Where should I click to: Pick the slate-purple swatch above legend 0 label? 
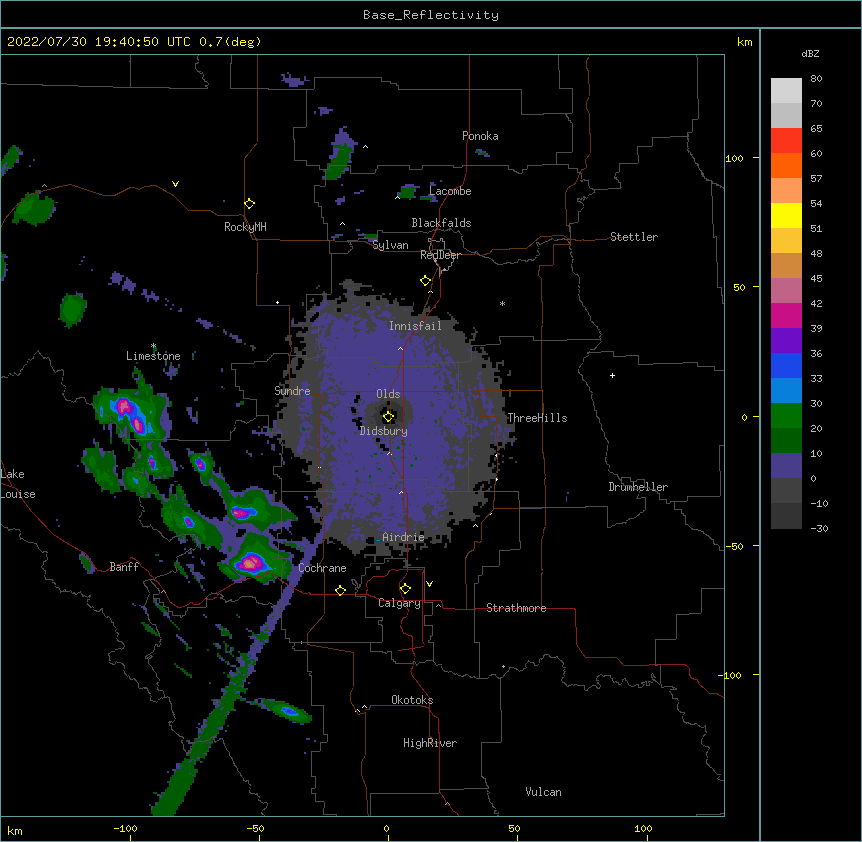coord(786,466)
